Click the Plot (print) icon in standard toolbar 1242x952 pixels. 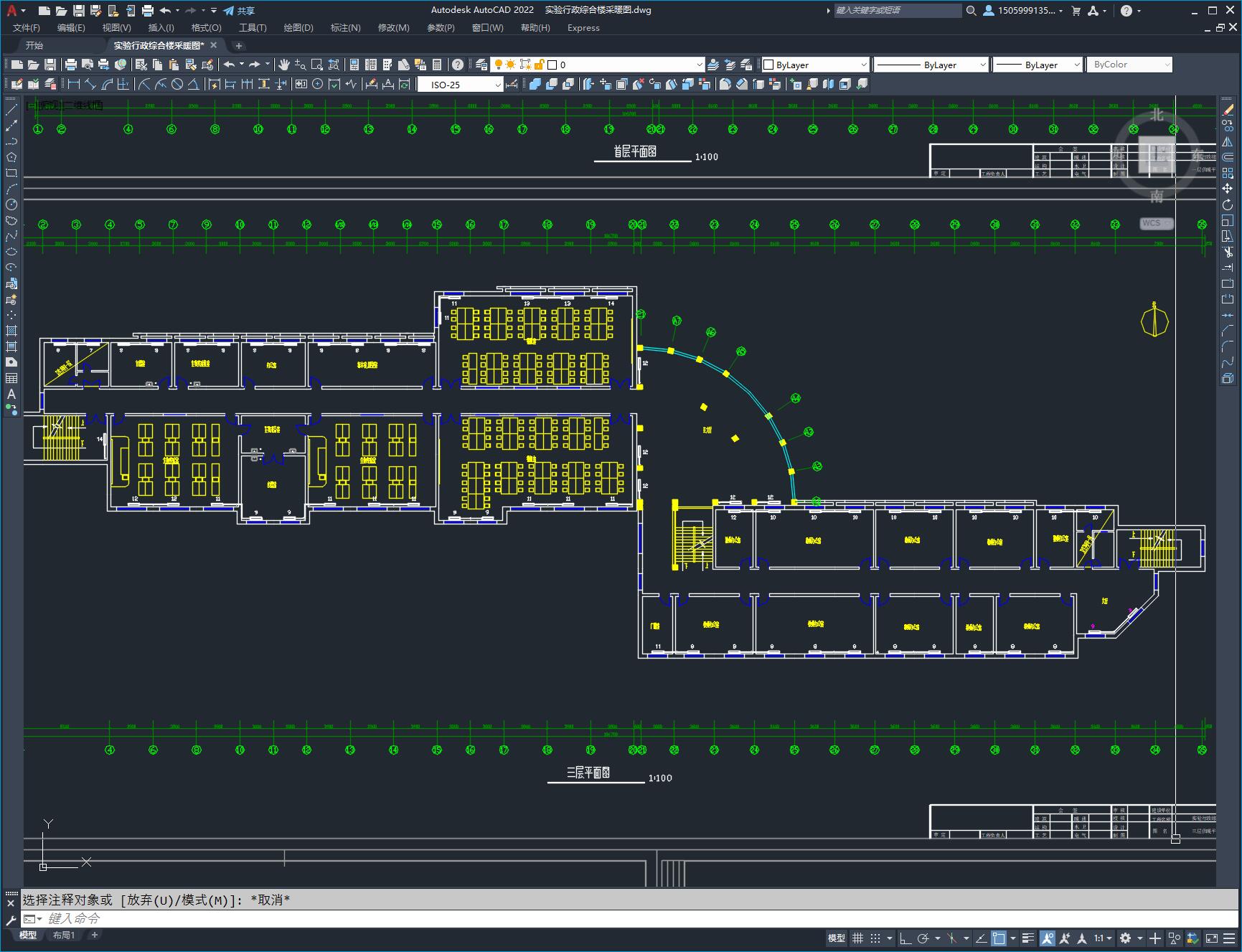(70, 65)
